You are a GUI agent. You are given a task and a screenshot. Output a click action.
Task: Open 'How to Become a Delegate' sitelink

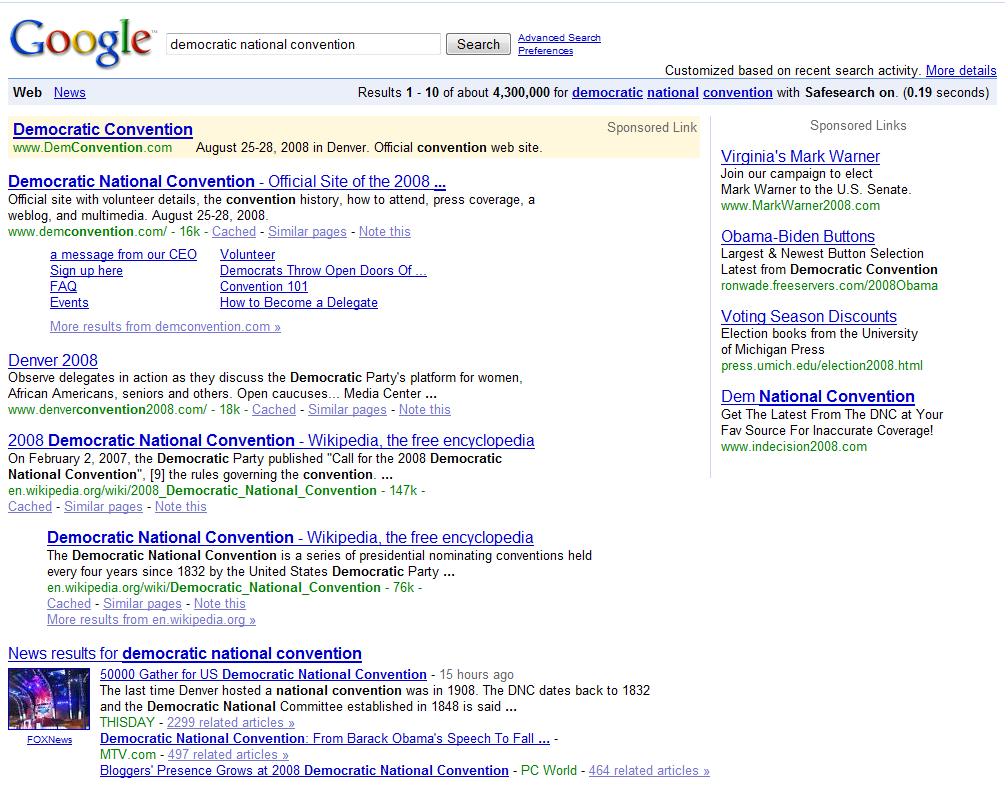coord(298,302)
